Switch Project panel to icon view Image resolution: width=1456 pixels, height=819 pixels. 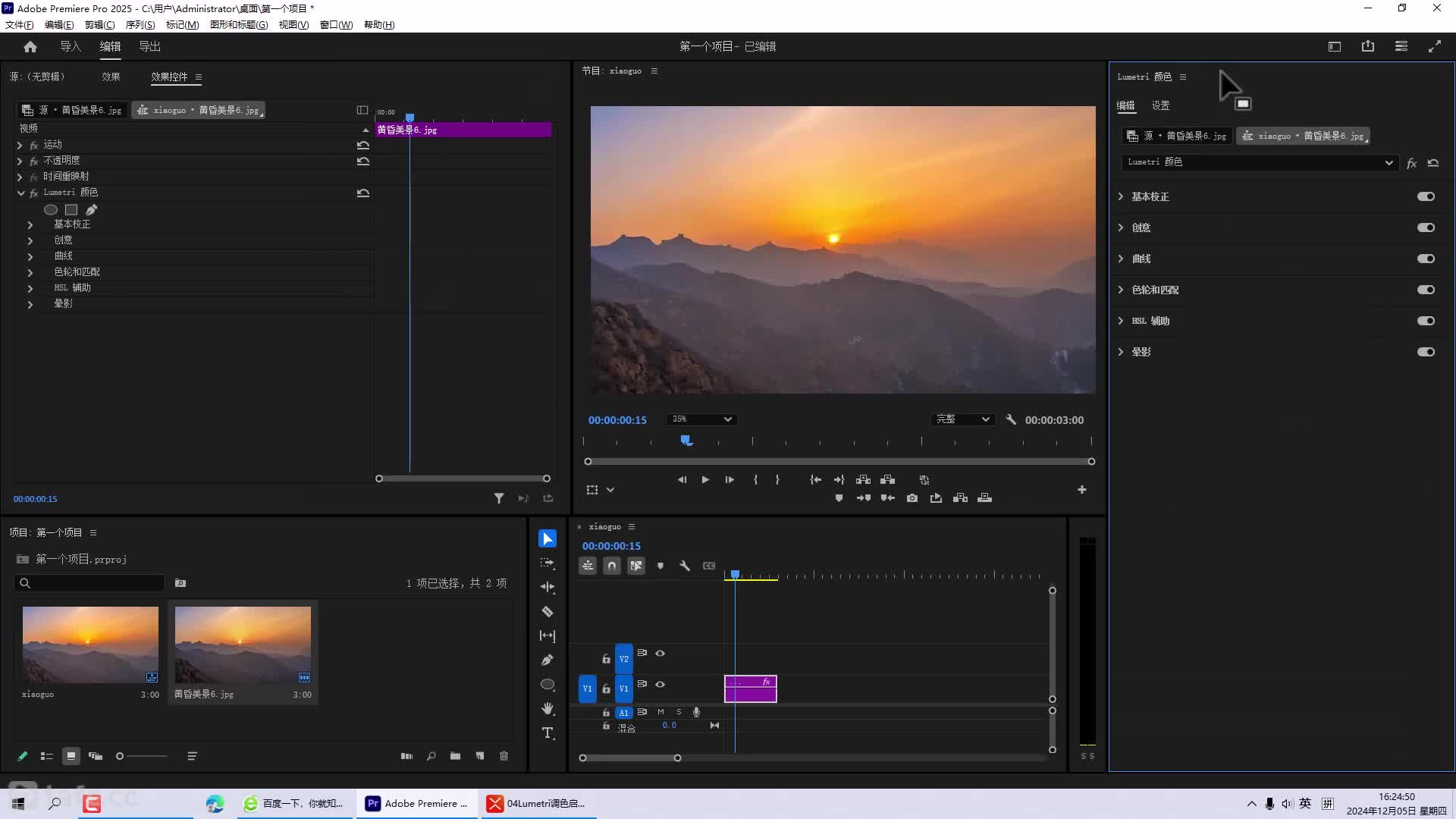71,756
